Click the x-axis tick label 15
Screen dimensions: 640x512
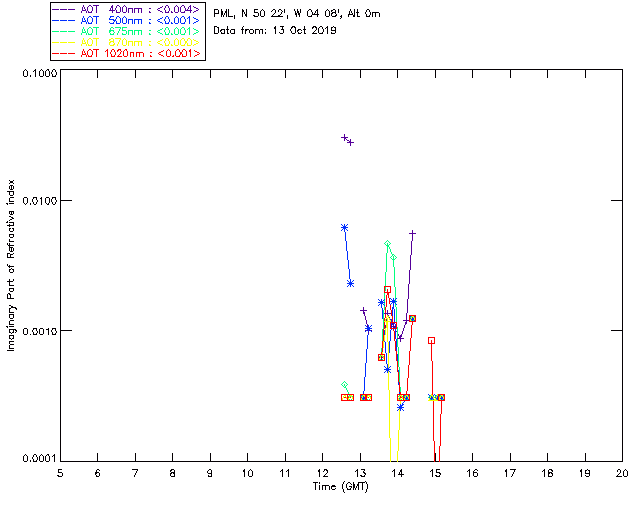pos(435,473)
